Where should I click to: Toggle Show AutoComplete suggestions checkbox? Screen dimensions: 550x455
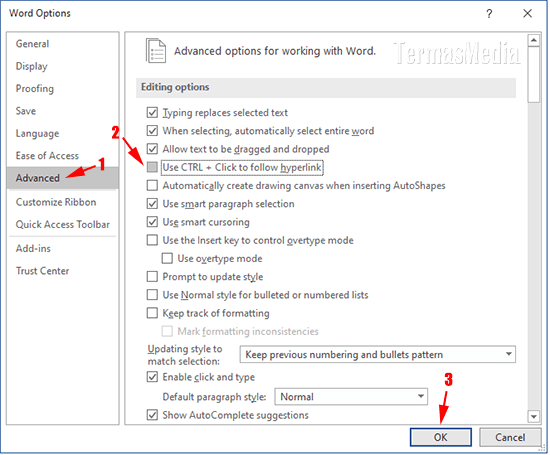pos(152,415)
